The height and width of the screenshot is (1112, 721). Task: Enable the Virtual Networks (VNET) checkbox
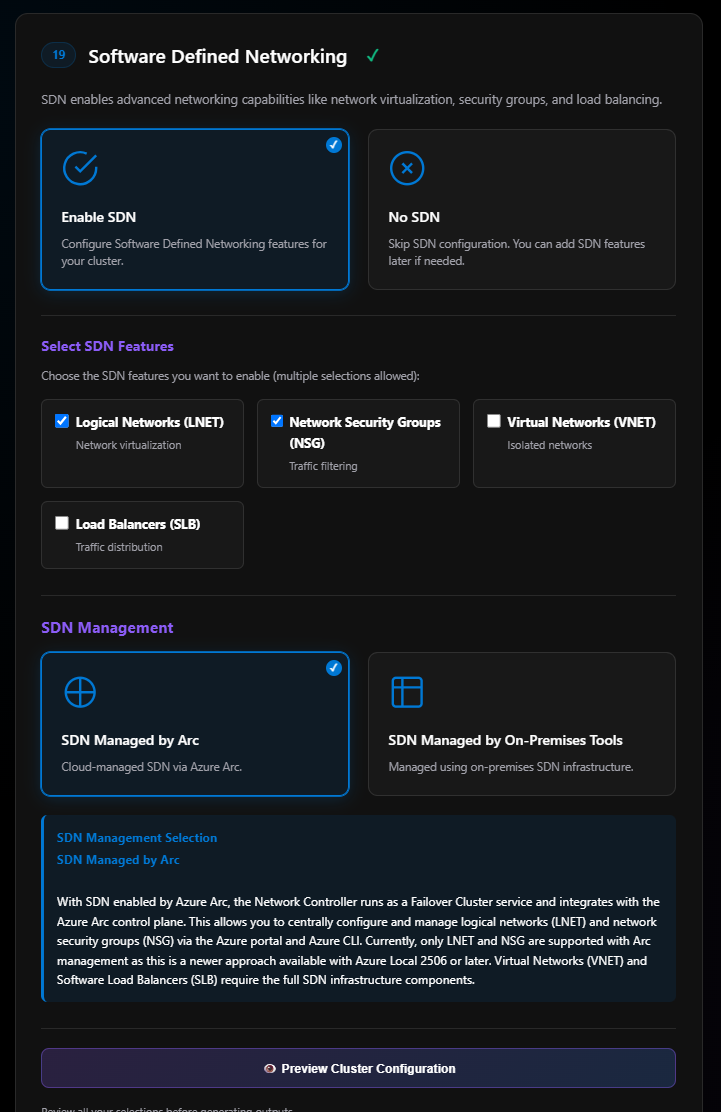pos(494,421)
